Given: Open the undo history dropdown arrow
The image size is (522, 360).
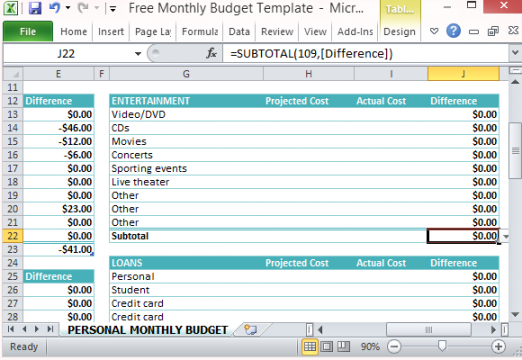Looking at the screenshot, I should click(68, 7).
